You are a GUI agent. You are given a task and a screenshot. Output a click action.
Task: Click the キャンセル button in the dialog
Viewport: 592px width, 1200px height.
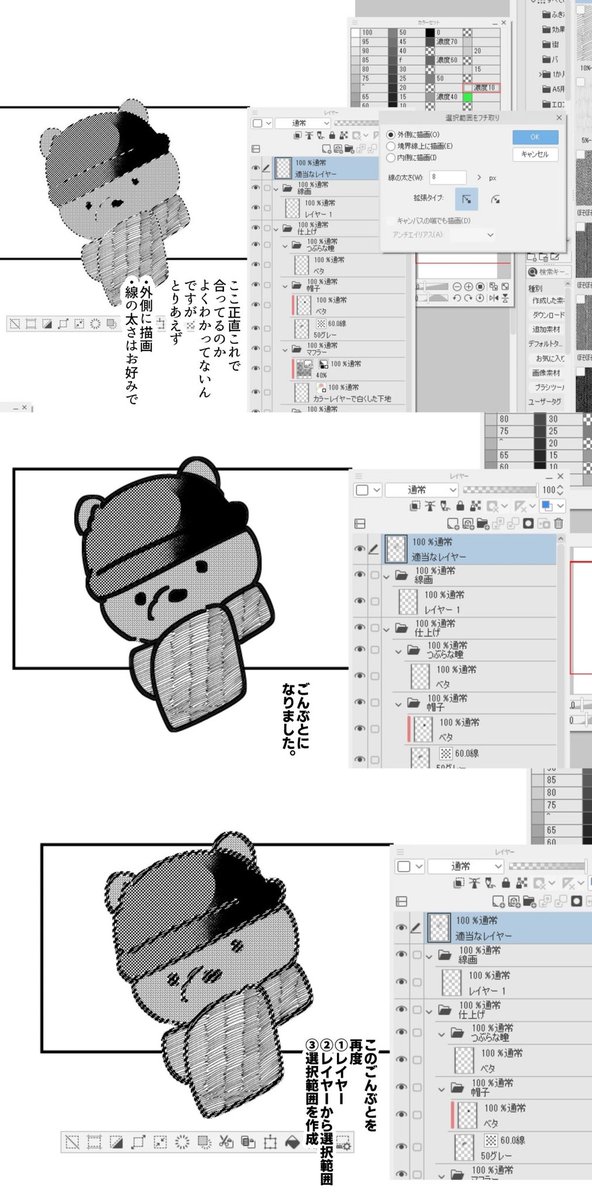(535, 155)
